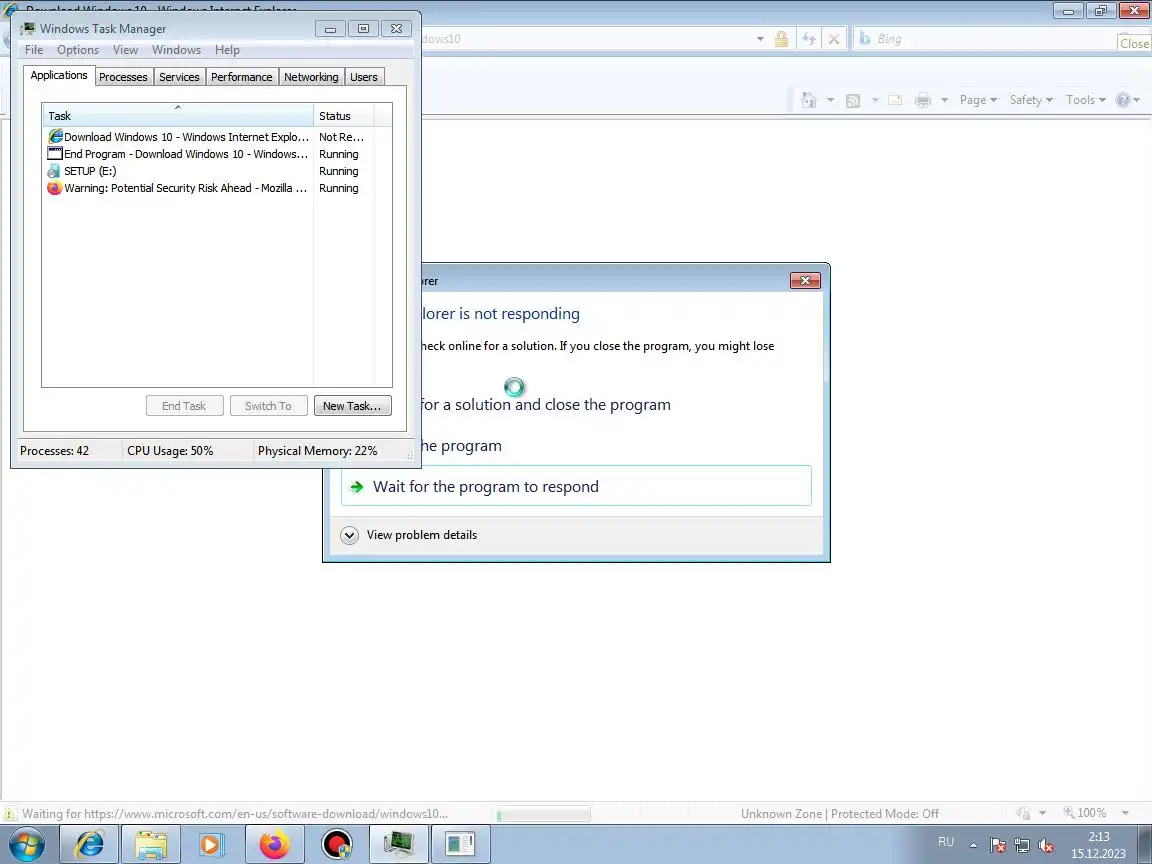The width and height of the screenshot is (1152, 864).
Task: Open Windows Media Player taskbar icon
Action: coord(212,844)
